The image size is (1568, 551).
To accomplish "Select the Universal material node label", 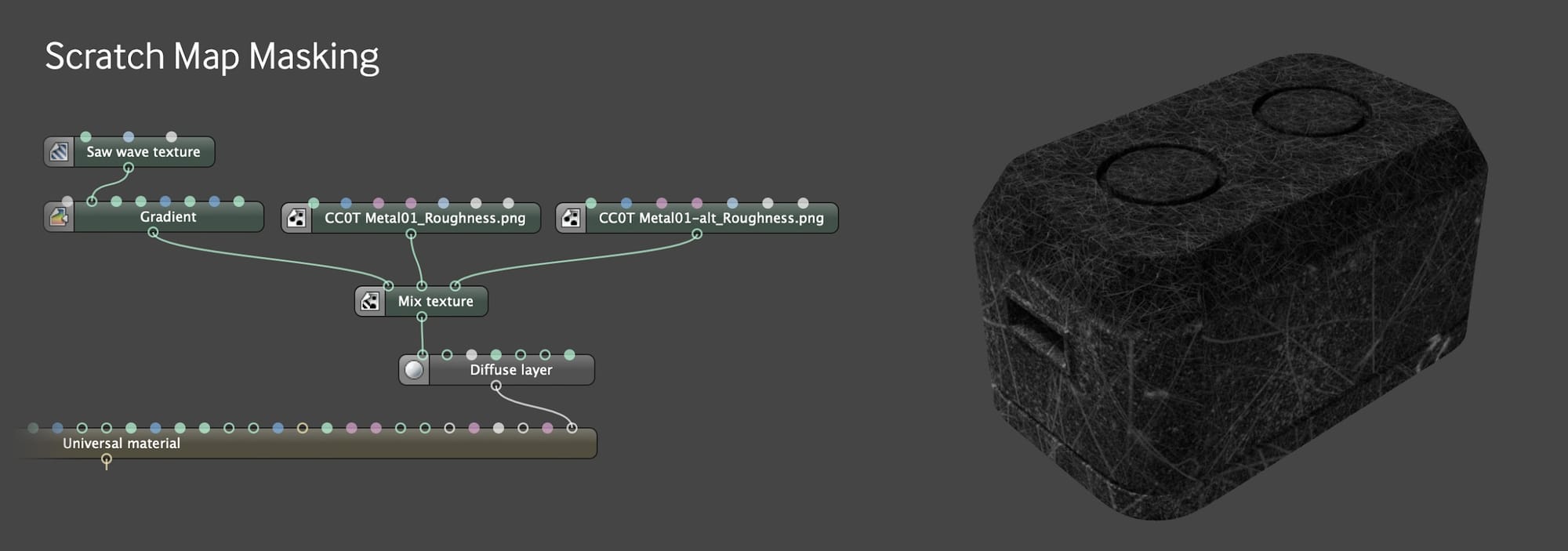I will tap(122, 444).
